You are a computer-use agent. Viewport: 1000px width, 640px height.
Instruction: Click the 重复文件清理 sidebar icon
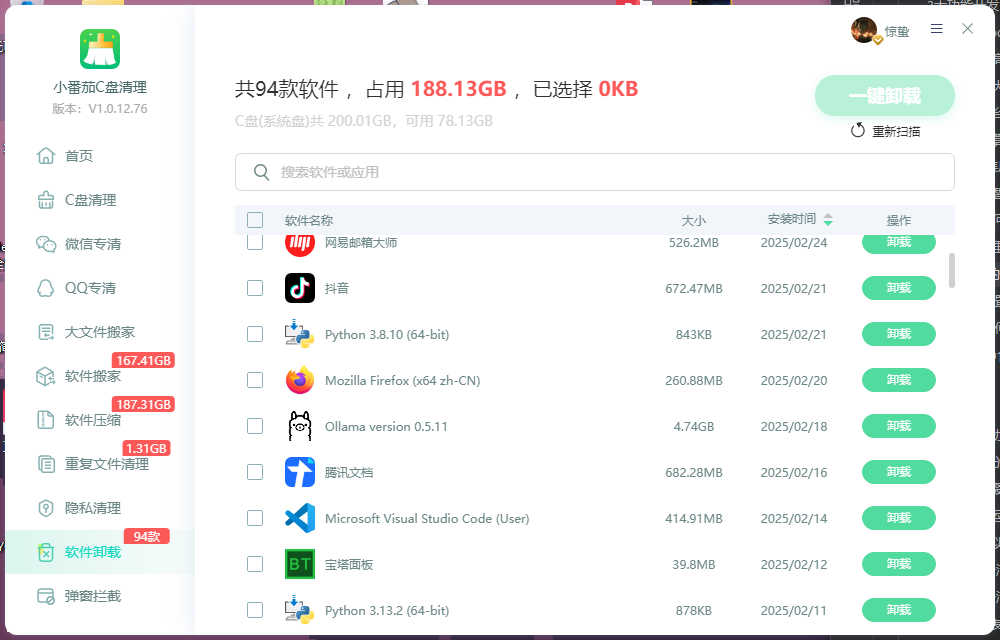coord(45,464)
